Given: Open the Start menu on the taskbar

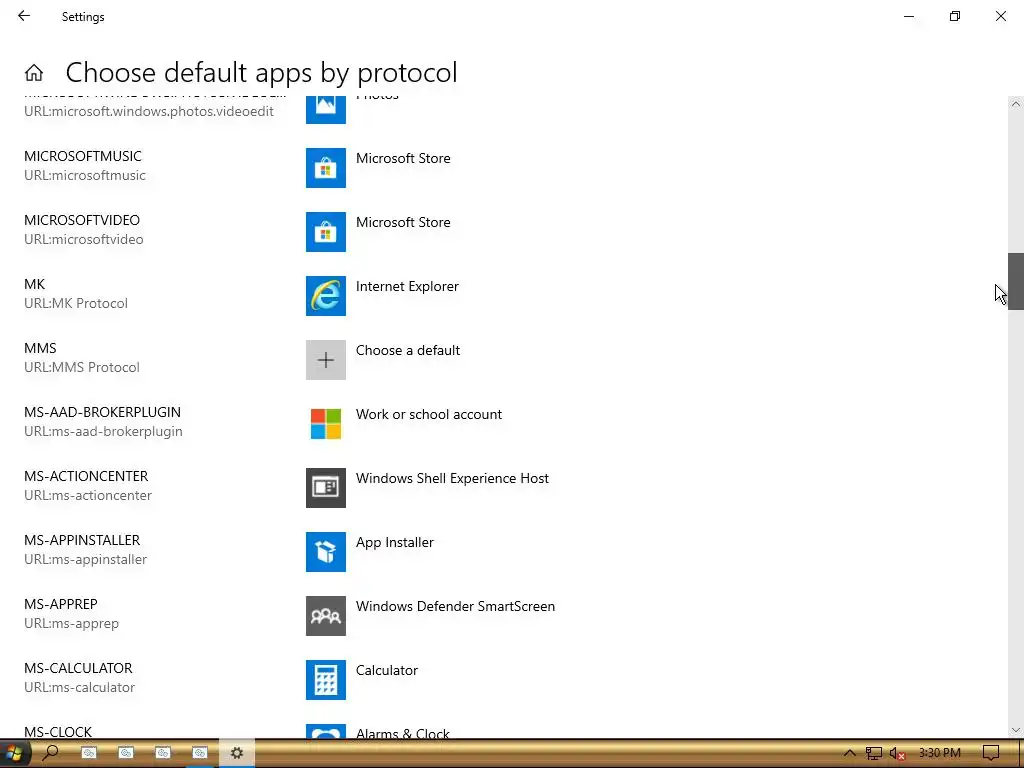Looking at the screenshot, I should tap(14, 753).
